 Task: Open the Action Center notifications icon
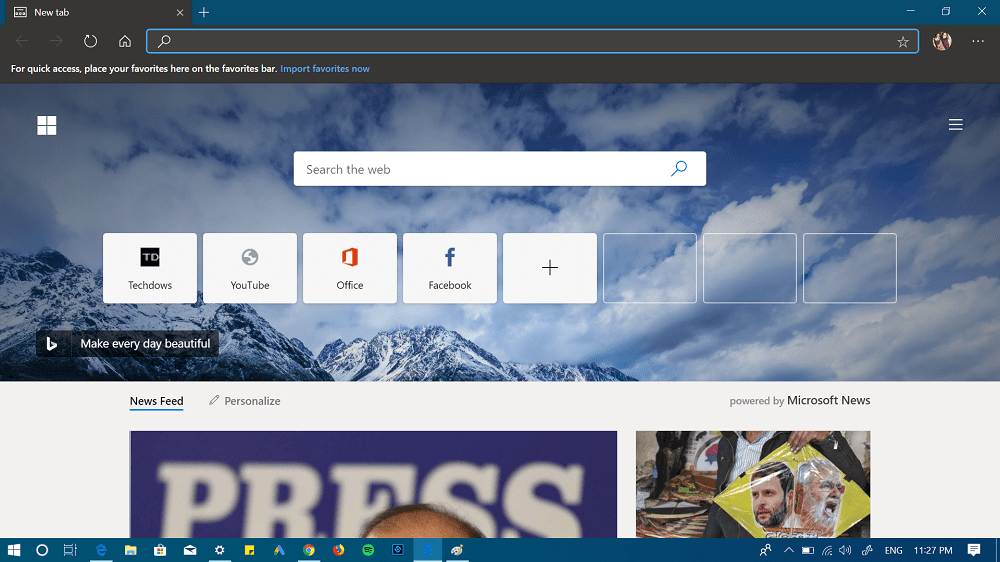click(x=974, y=550)
